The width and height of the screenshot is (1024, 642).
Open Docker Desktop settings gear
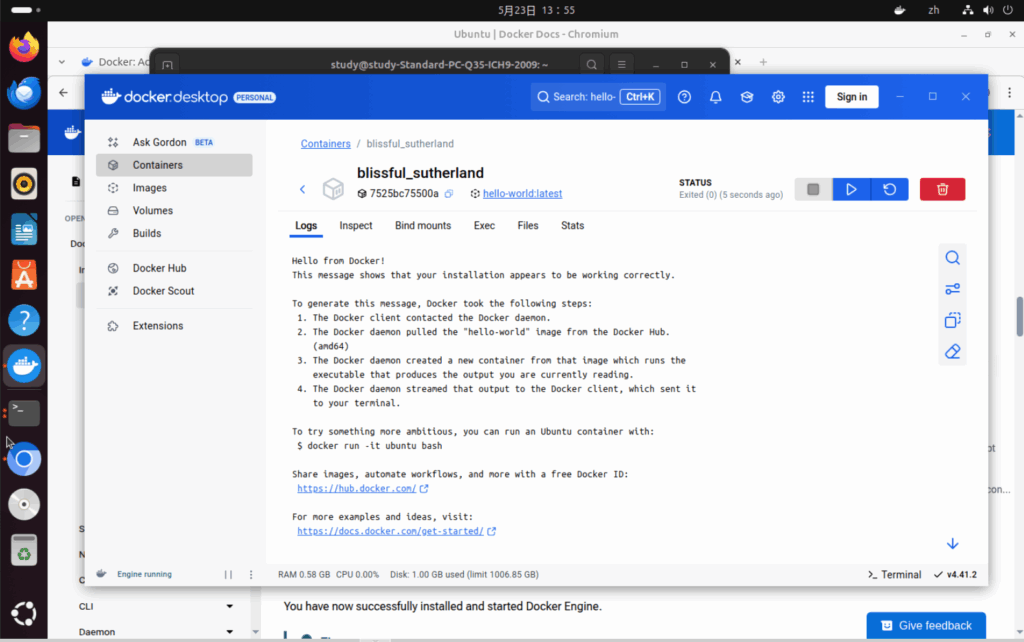pyautogui.click(x=778, y=97)
